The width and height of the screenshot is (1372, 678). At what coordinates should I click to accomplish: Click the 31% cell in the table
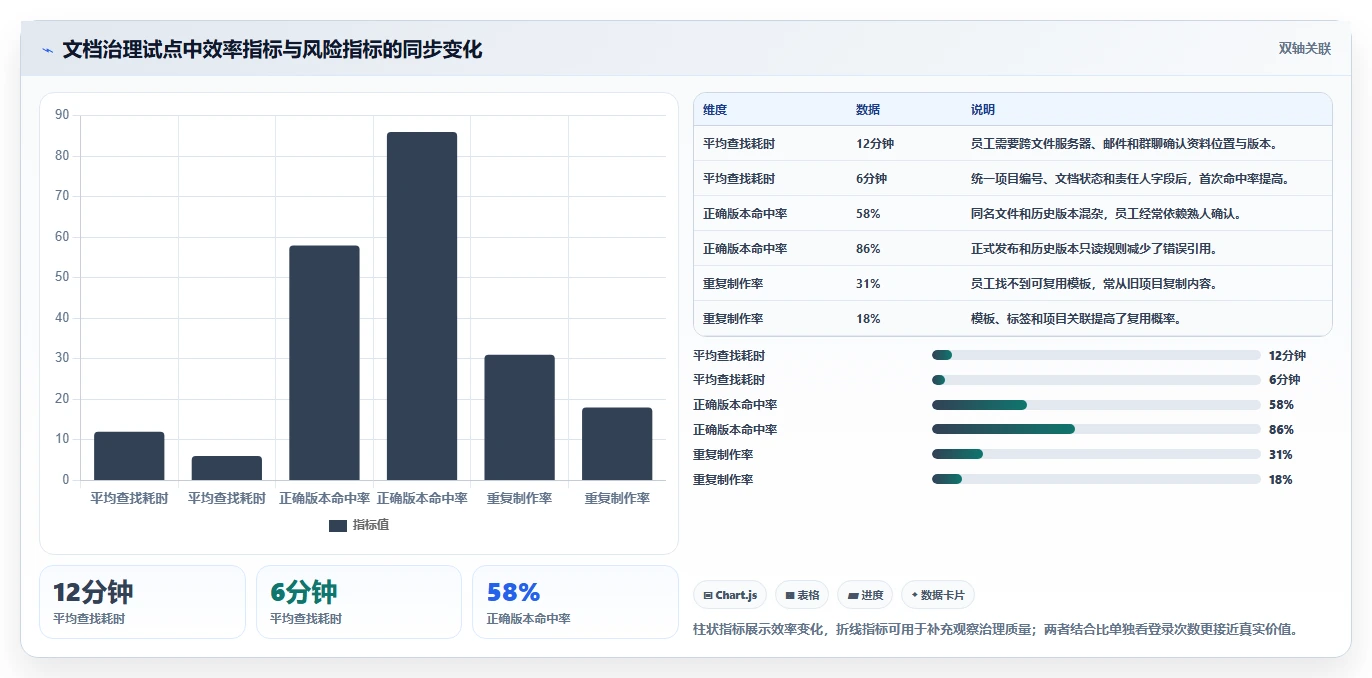(868, 284)
